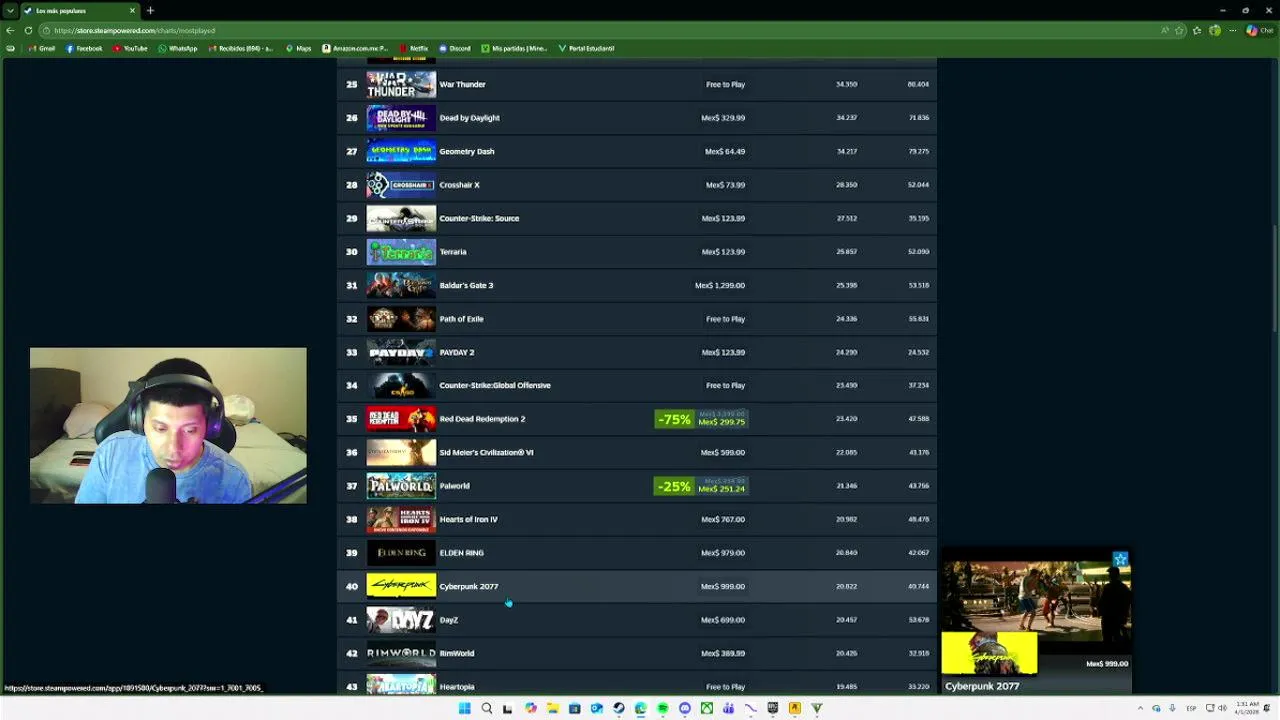Open the Discord icon in taskbar
Viewport: 1280px width, 720px height.
[x=685, y=708]
